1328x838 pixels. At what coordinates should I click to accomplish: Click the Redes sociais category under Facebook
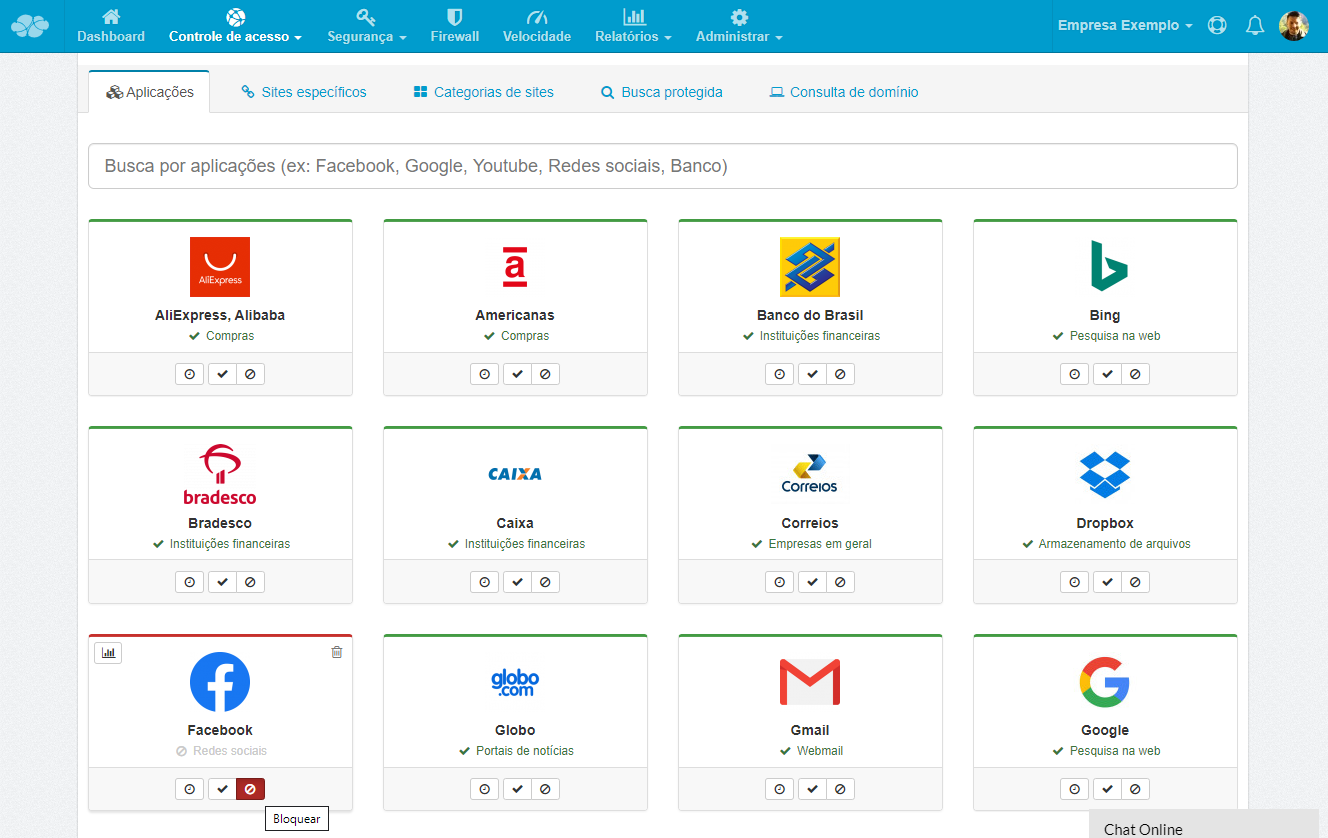coord(230,751)
